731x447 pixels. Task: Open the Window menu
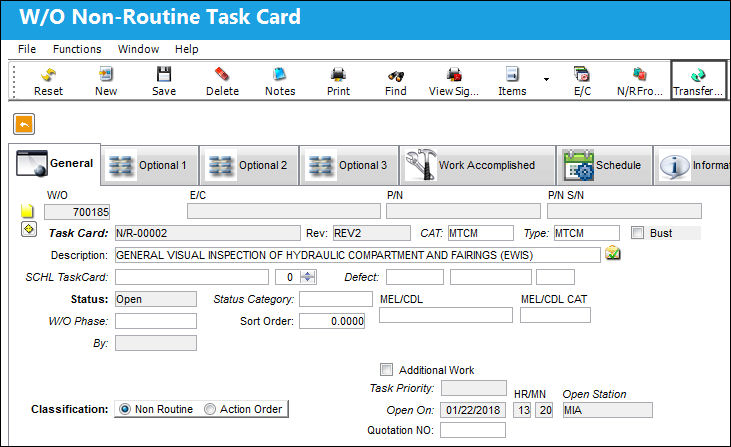[138, 49]
